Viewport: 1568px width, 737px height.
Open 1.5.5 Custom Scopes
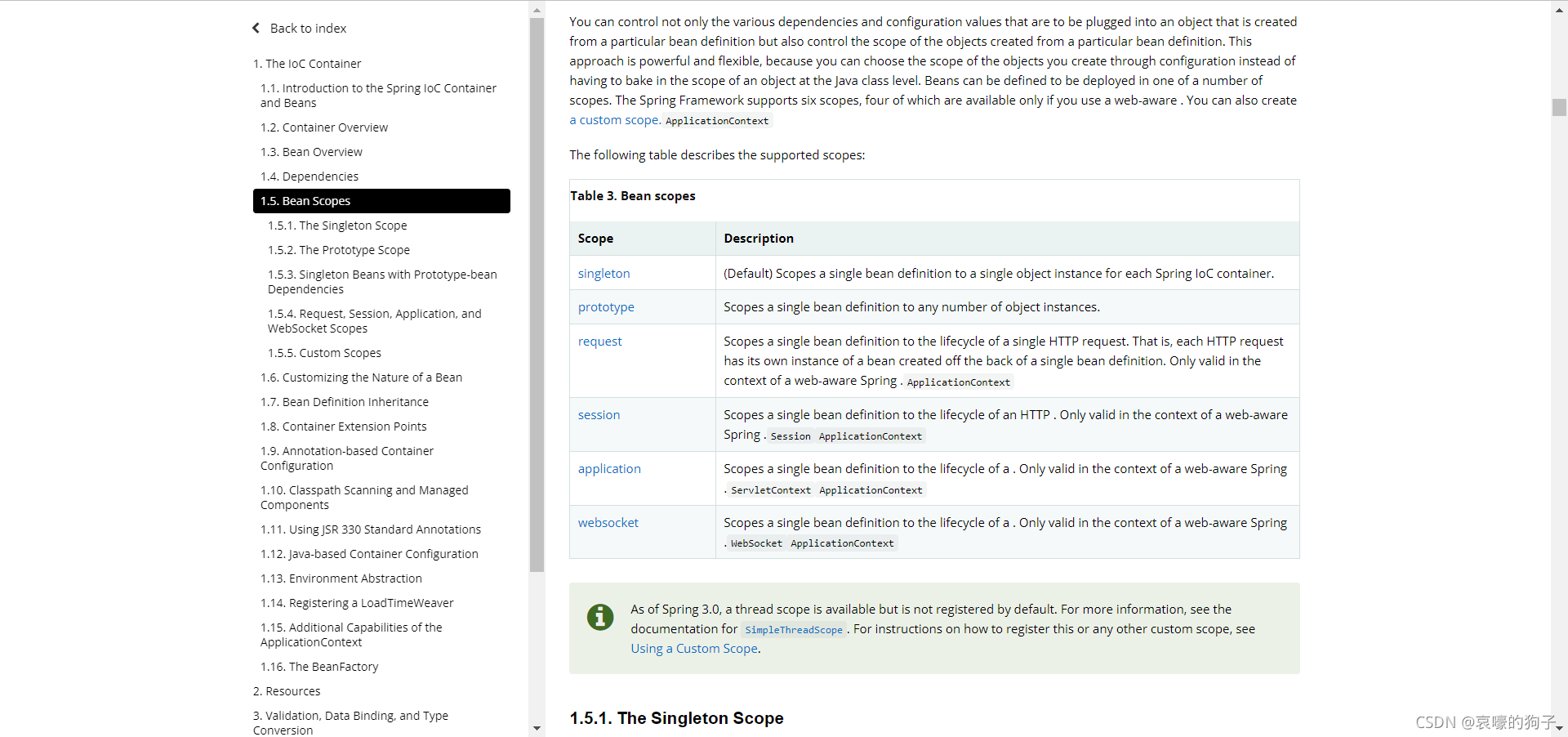pos(324,353)
